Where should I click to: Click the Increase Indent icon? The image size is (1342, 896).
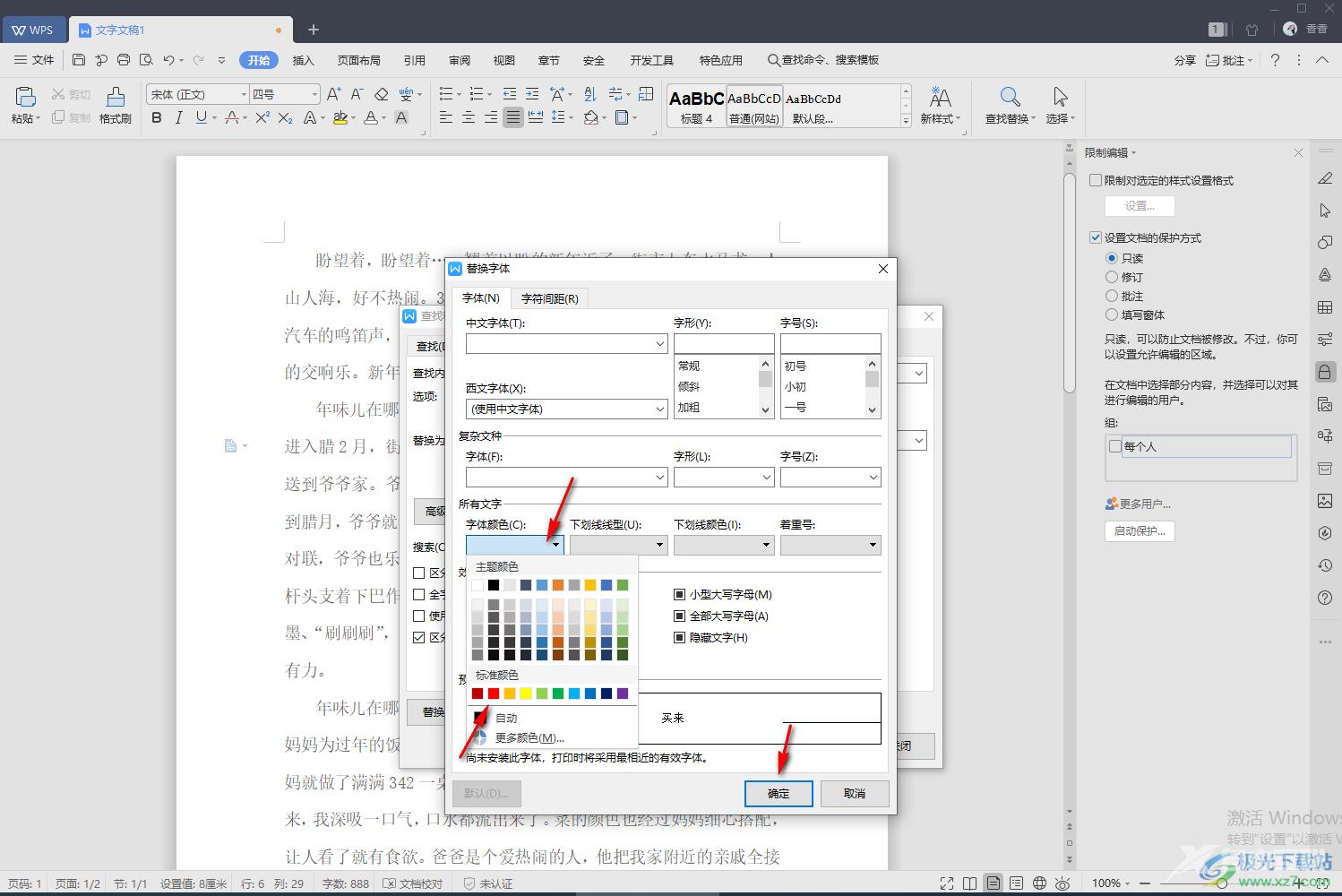[x=532, y=94]
